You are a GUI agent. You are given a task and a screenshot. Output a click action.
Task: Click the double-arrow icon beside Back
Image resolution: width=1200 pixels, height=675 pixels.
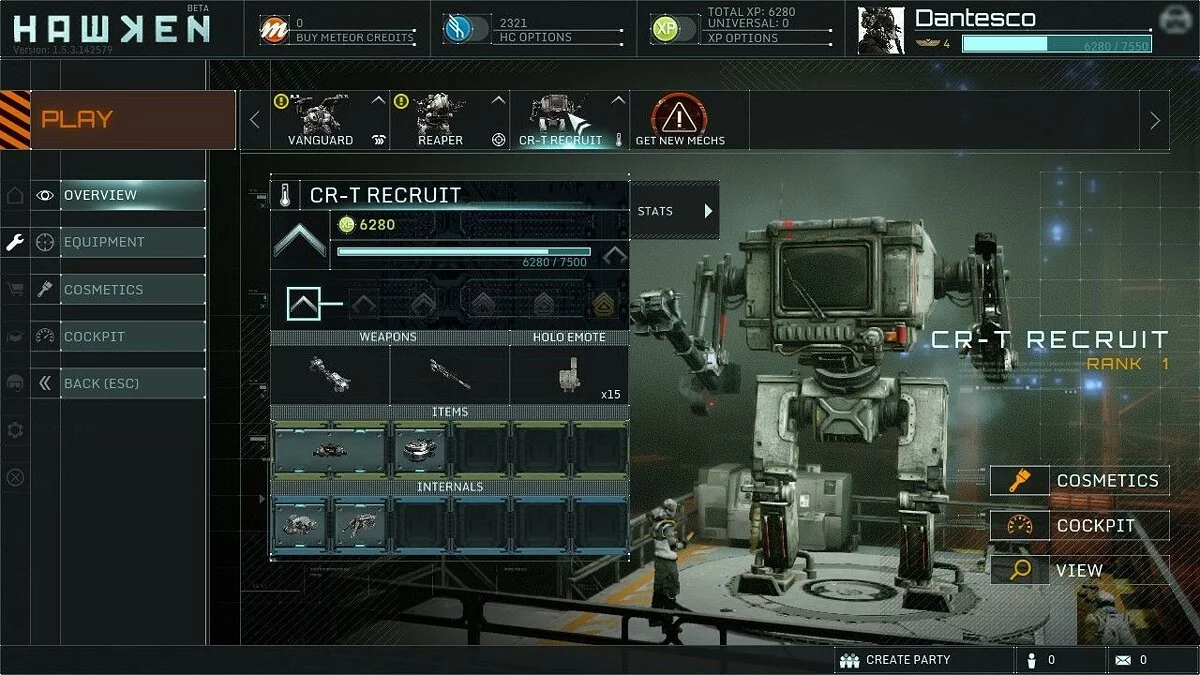[45, 383]
